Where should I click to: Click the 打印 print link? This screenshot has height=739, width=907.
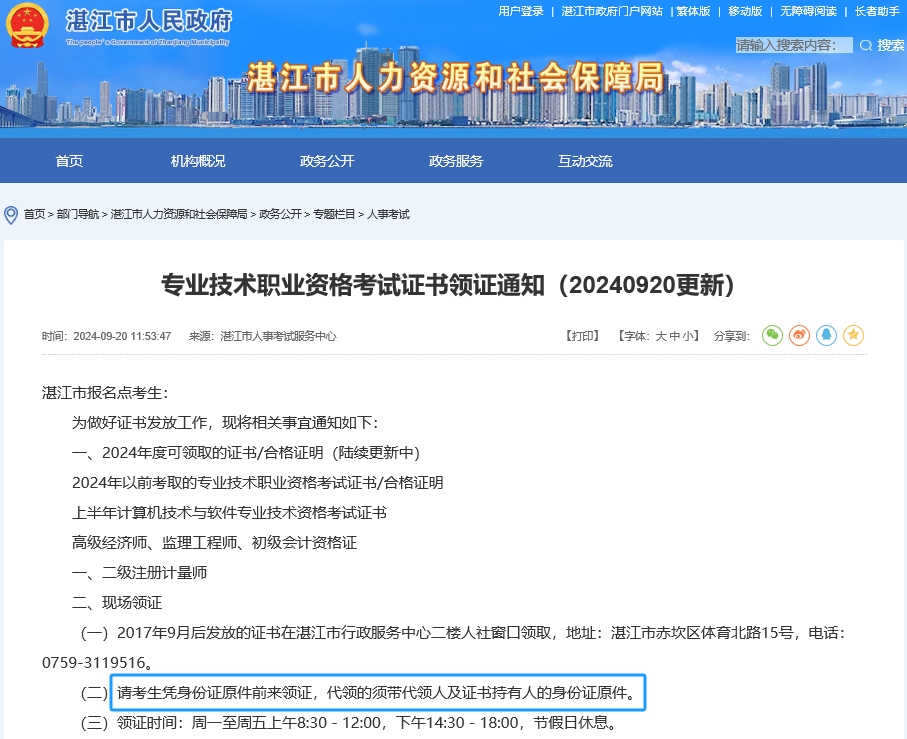click(582, 336)
